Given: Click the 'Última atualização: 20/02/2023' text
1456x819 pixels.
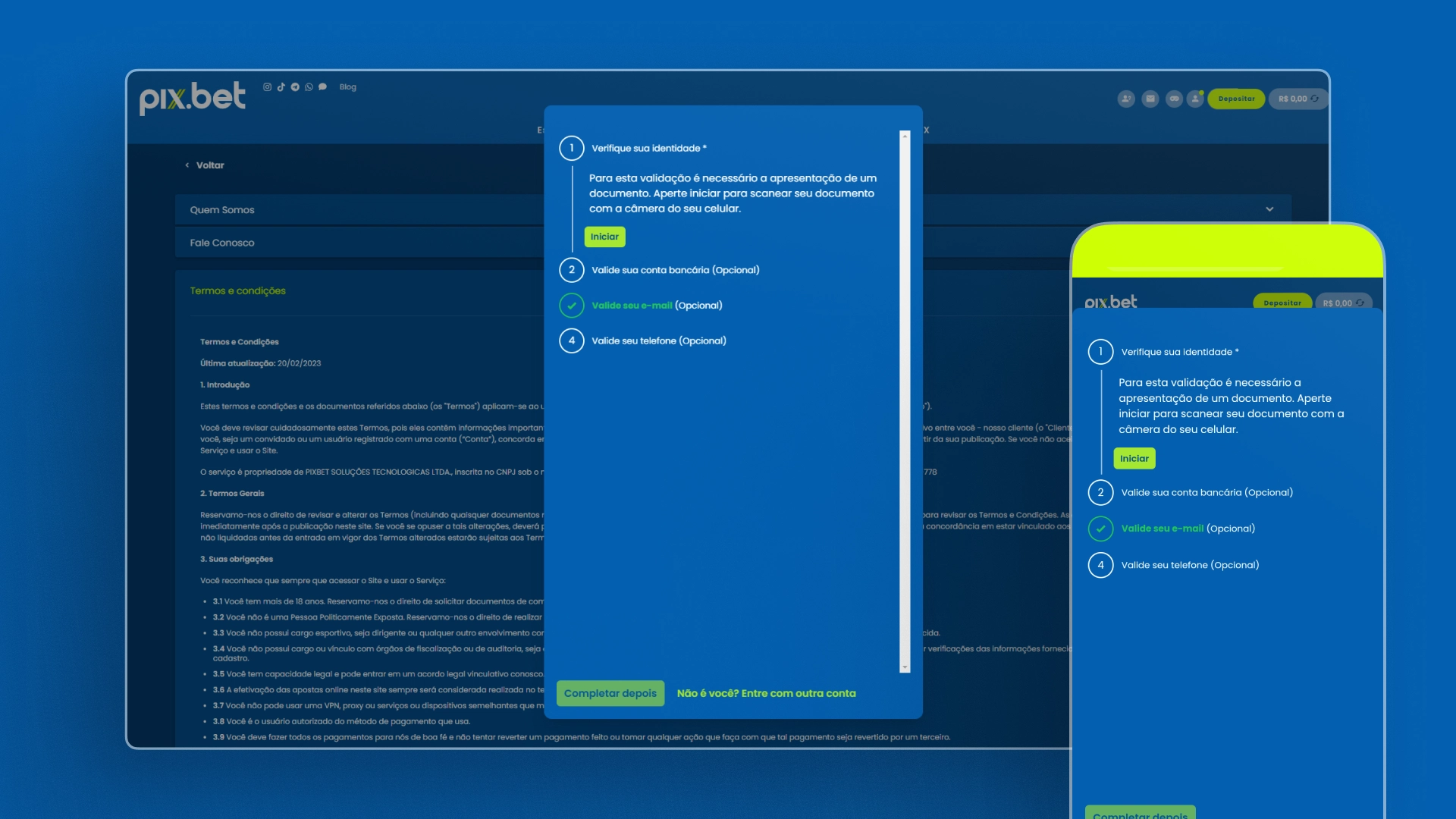Looking at the screenshot, I should [260, 363].
